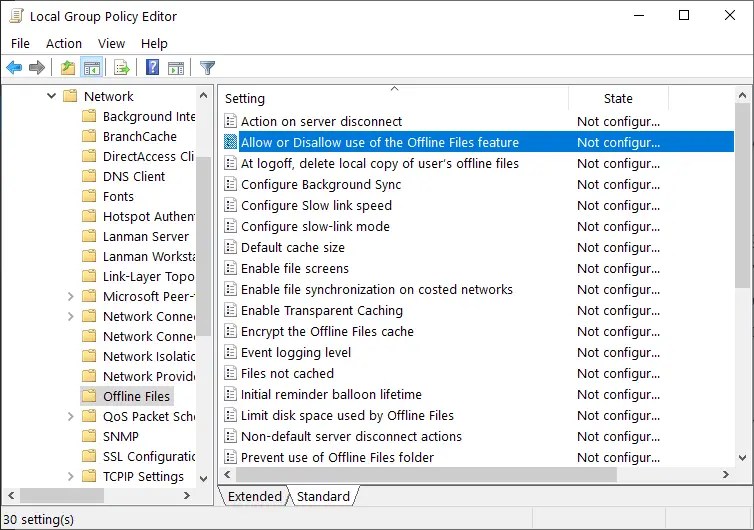Open the View menu
Screen dimensions: 754x530
111,44
